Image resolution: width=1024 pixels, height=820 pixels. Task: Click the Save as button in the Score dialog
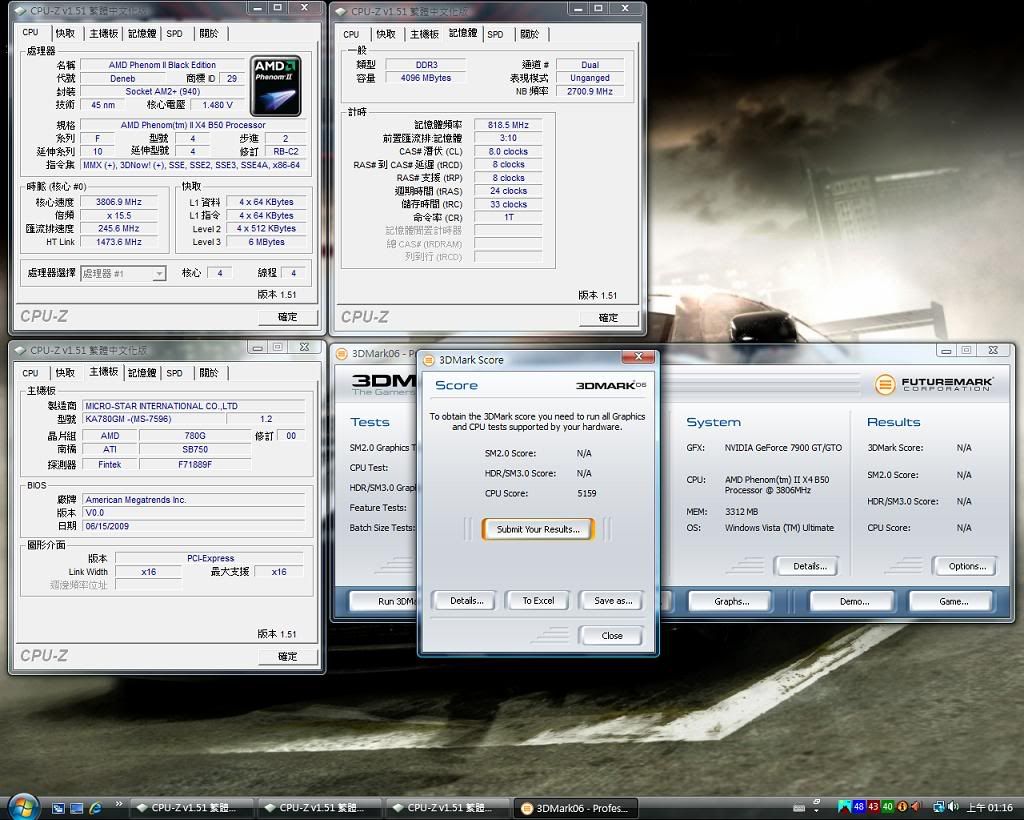click(612, 601)
